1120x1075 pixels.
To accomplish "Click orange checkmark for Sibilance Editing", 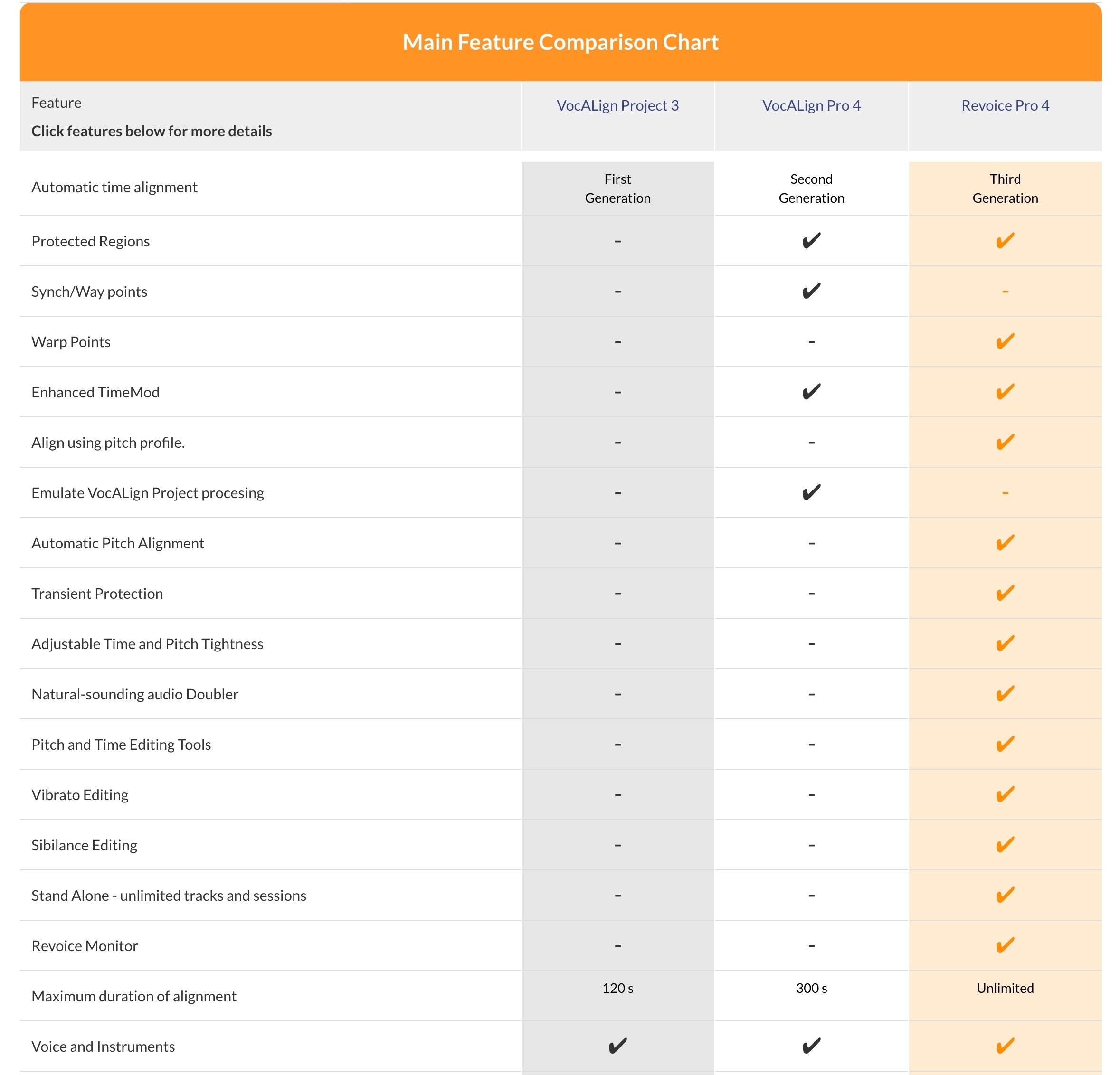I will [x=1005, y=845].
